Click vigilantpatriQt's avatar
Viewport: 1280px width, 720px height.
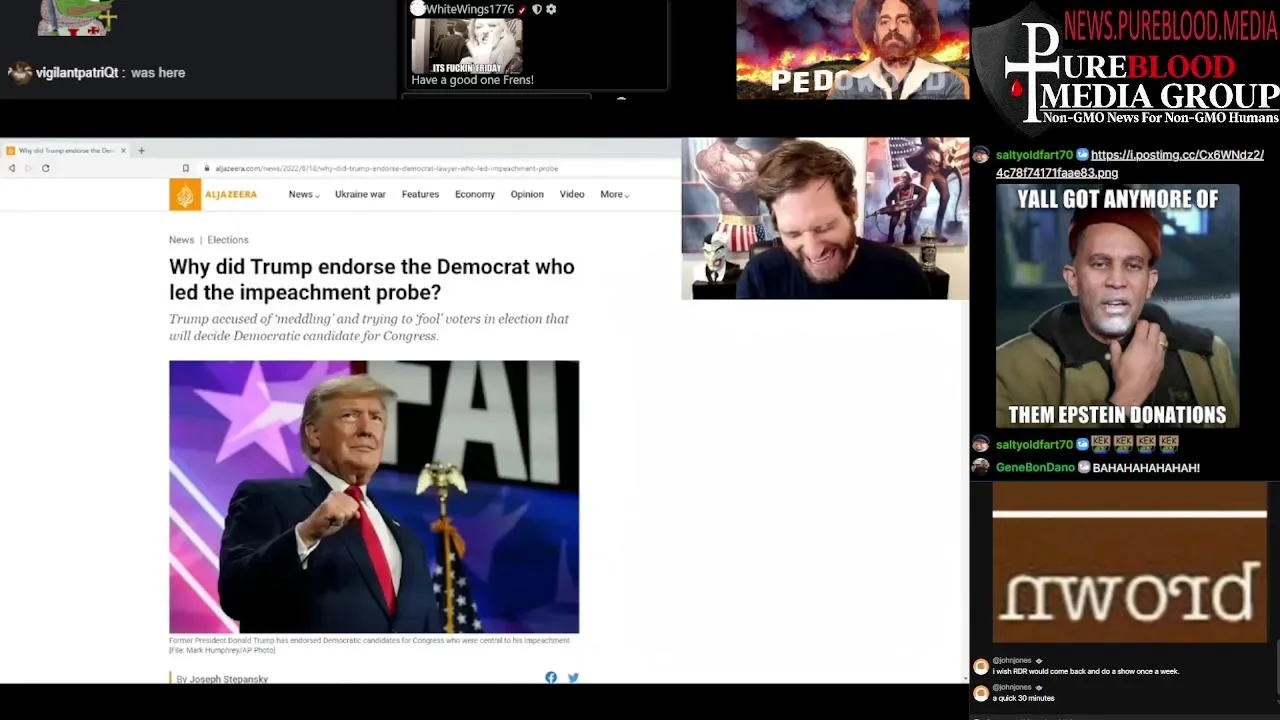point(20,72)
